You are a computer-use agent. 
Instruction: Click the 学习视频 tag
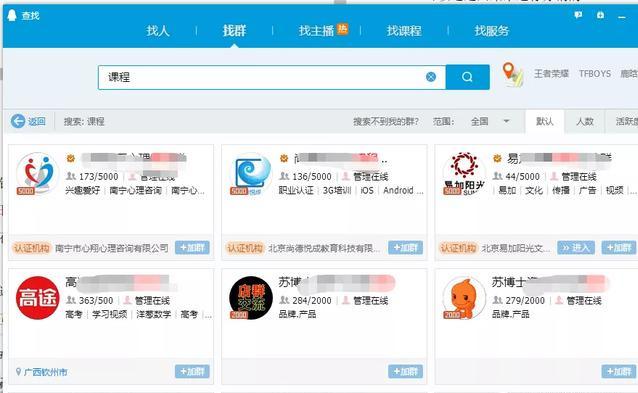click(109, 314)
